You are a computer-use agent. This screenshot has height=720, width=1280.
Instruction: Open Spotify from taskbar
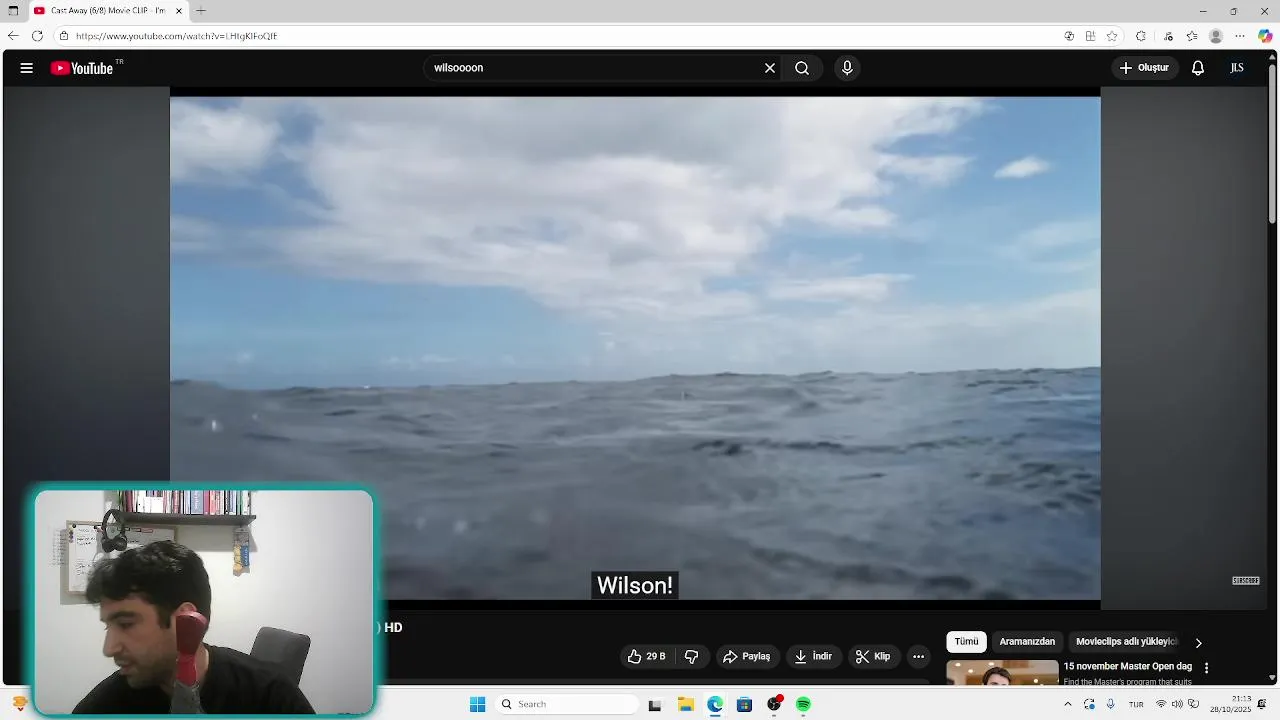803,705
